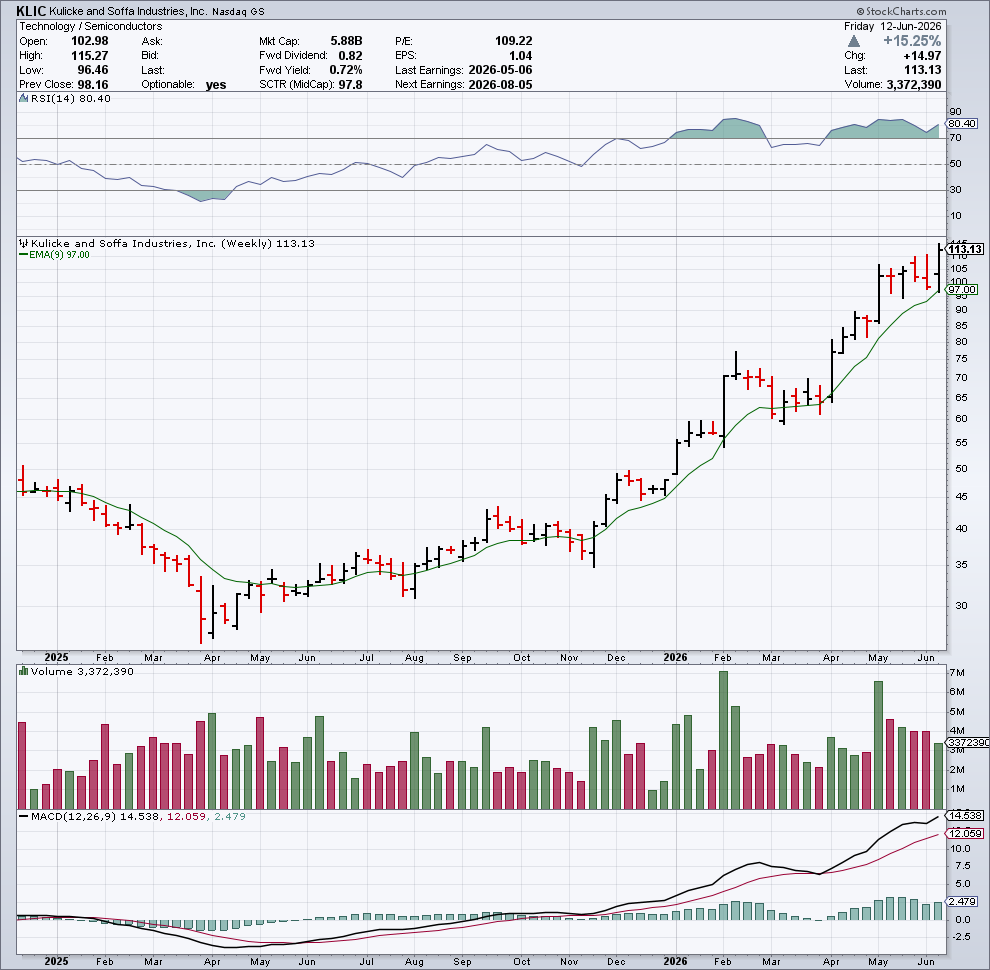Viewport: 990px width, 970px height.
Task: Click the P/E value 109.22
Action: [x=513, y=41]
